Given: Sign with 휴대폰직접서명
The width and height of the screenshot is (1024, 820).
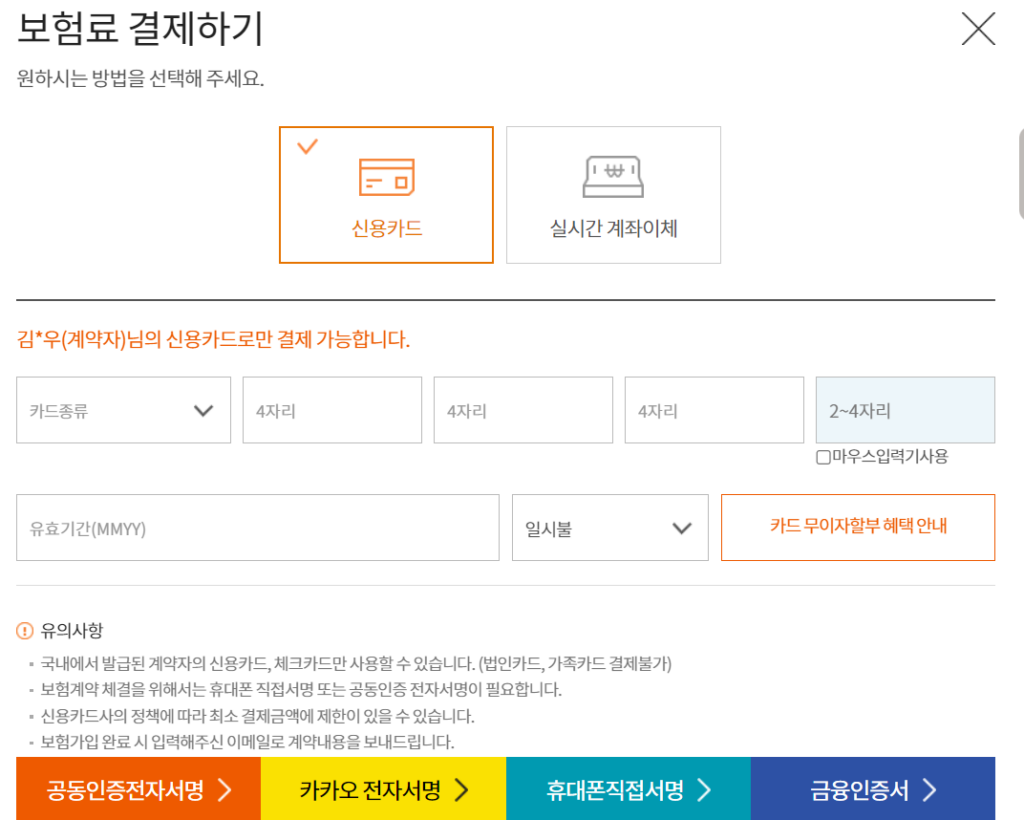Looking at the screenshot, I should [628, 791].
